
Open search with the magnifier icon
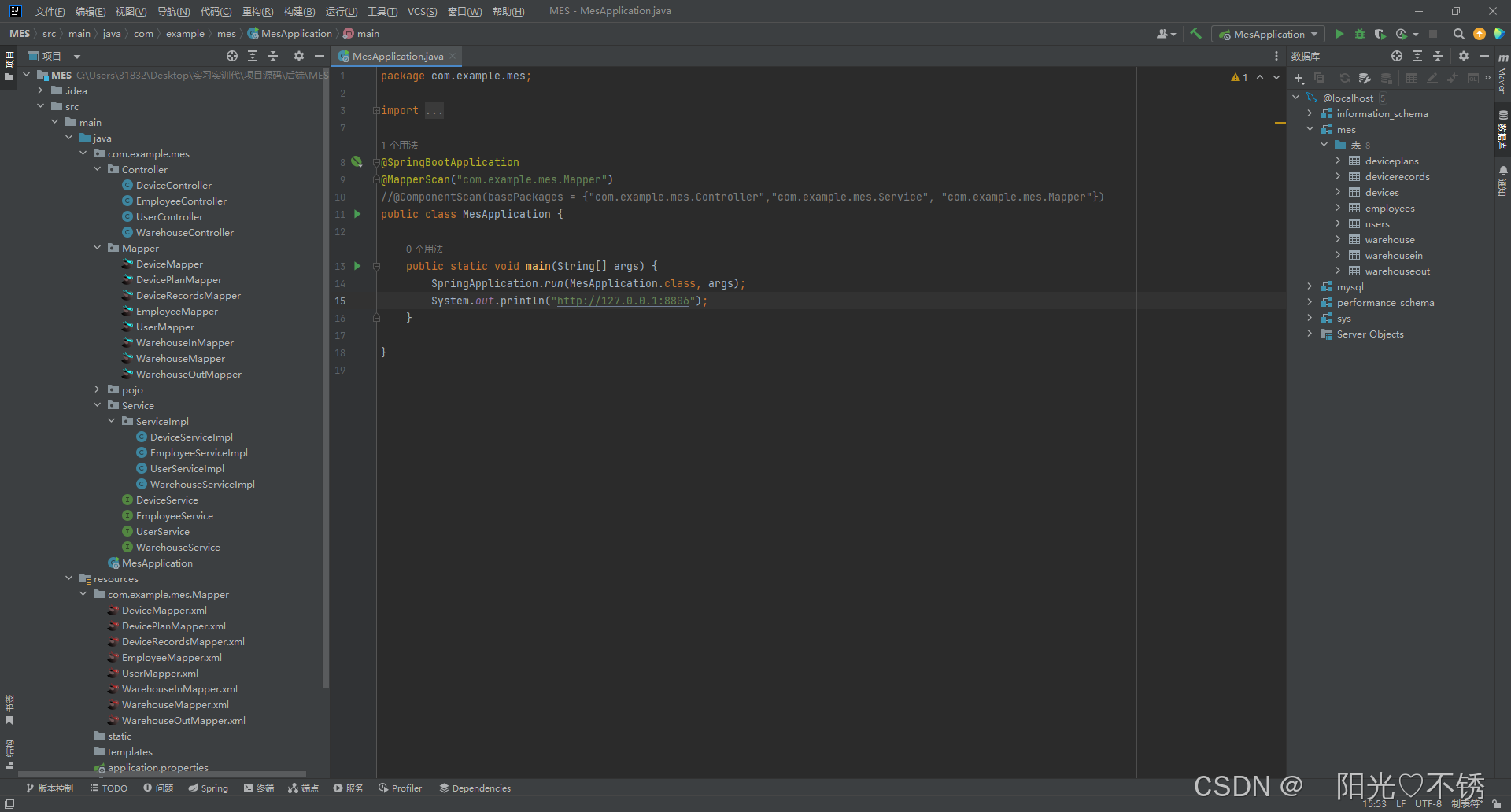point(1459,34)
